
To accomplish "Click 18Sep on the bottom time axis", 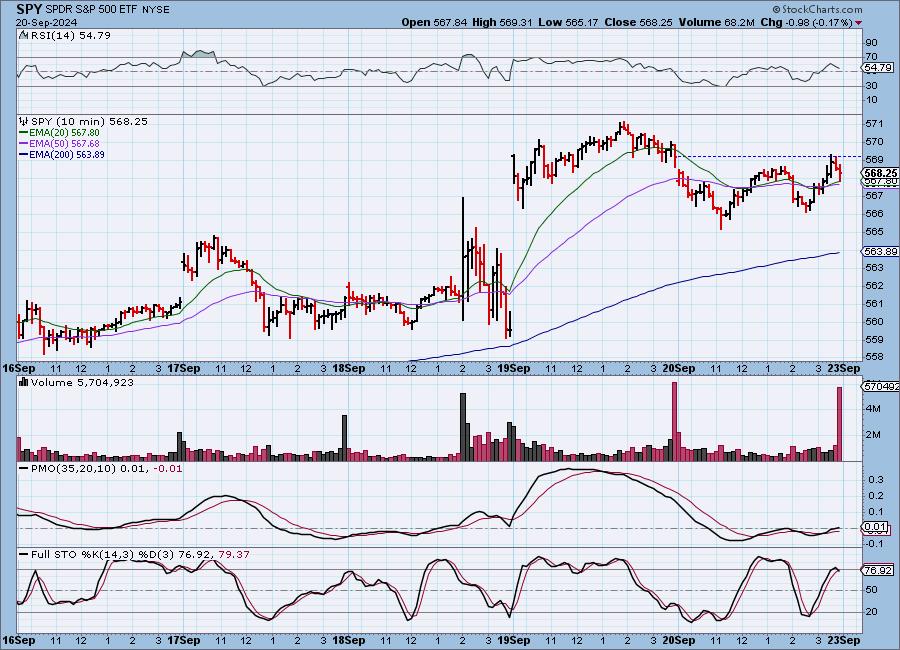I will click(x=349, y=640).
